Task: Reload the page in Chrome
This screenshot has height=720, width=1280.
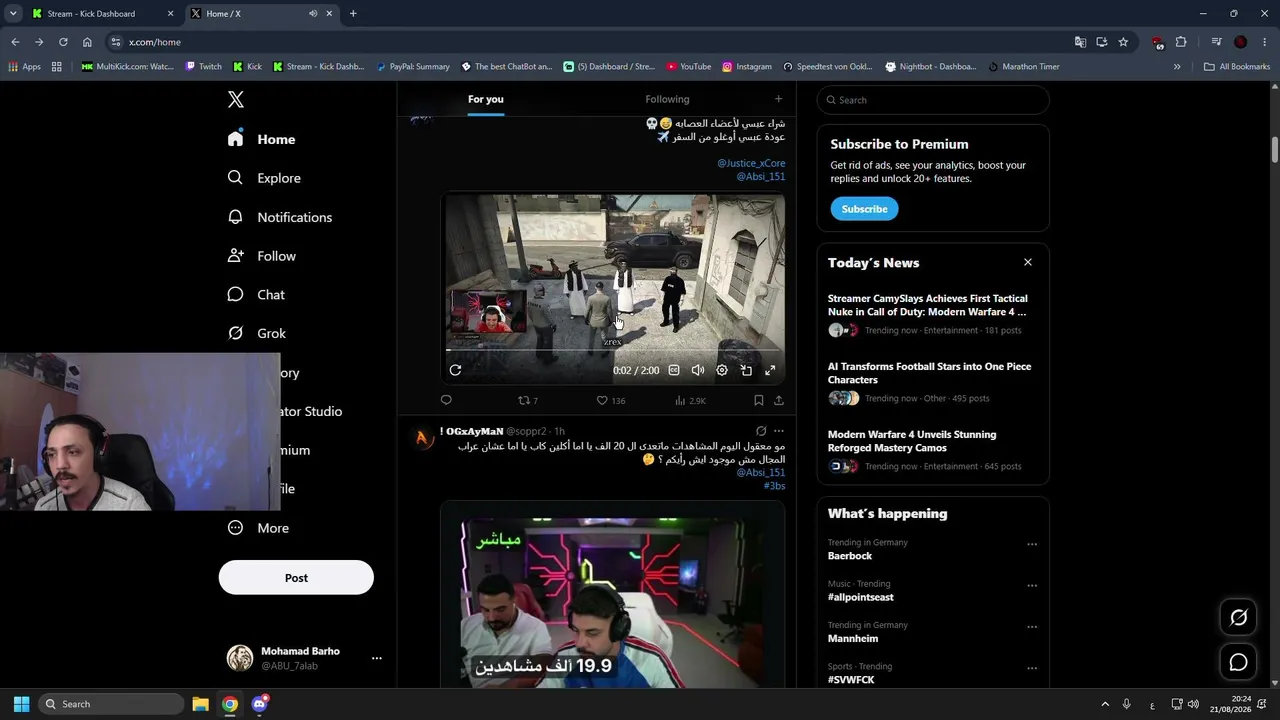Action: point(63,42)
